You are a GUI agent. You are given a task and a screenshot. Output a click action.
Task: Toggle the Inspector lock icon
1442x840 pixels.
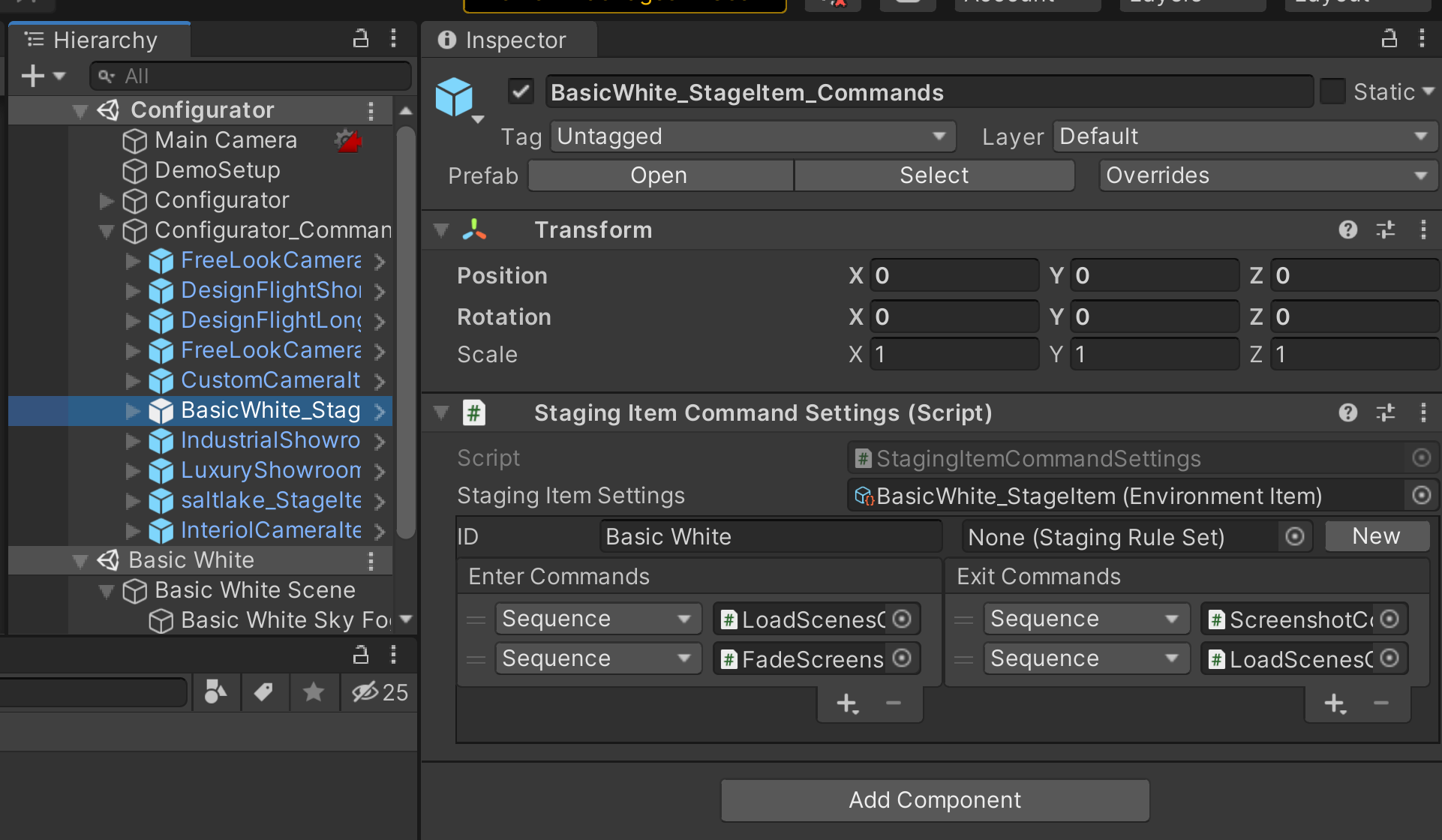(1389, 38)
